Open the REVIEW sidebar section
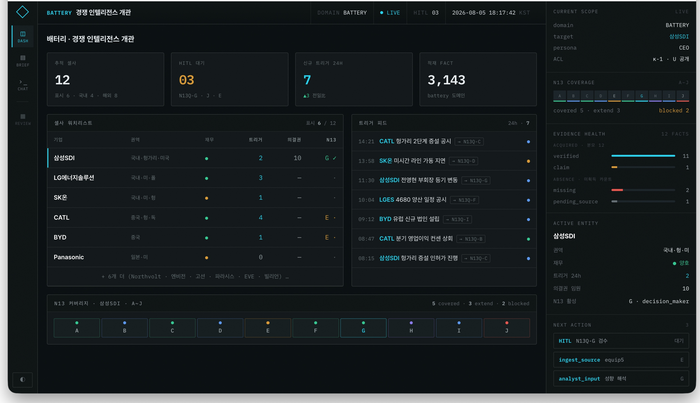This screenshot has width=700, height=403. (23, 119)
